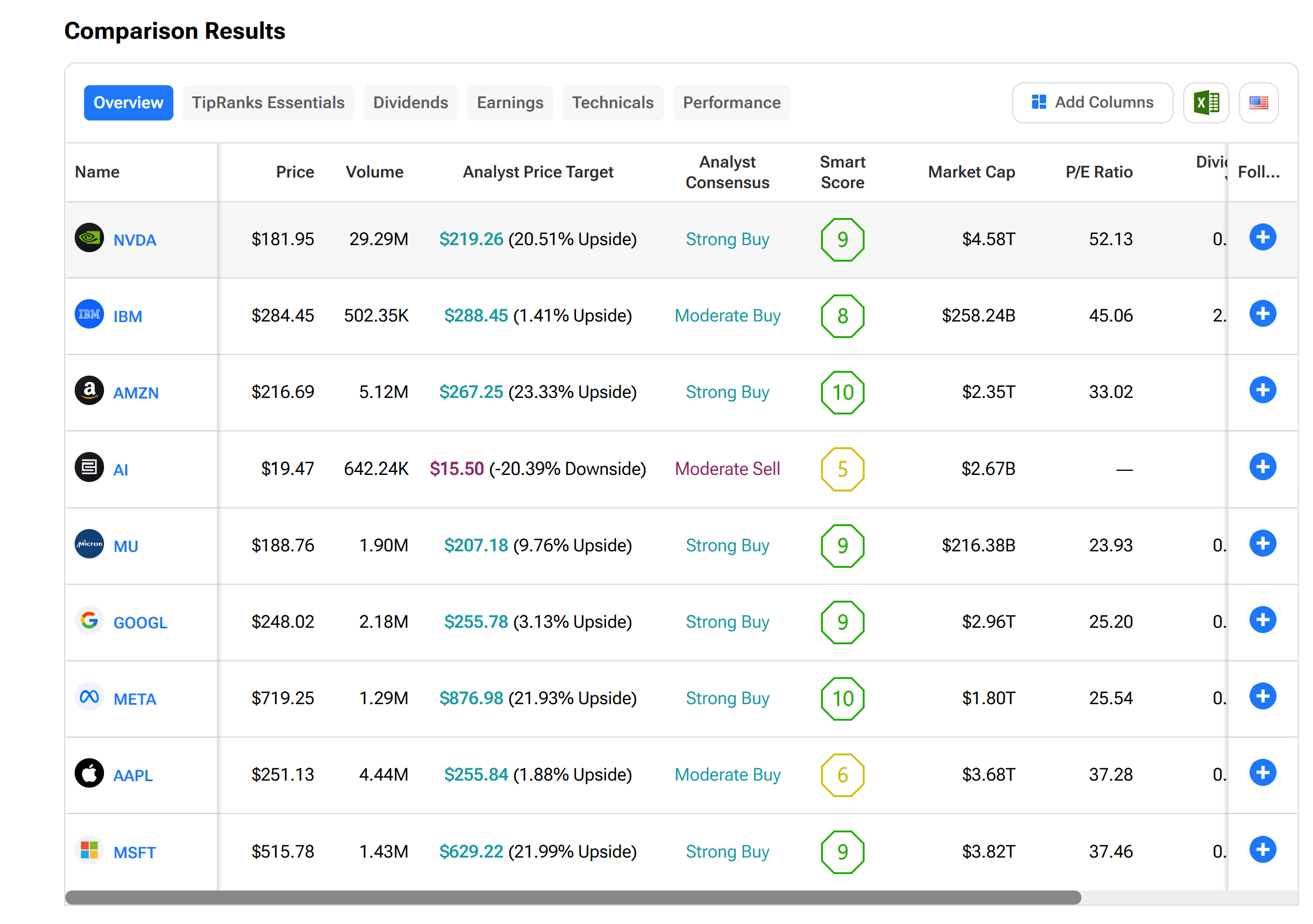The image size is (1313, 924).
Task: Open the Add Columns selector
Action: pyautogui.click(x=1092, y=103)
